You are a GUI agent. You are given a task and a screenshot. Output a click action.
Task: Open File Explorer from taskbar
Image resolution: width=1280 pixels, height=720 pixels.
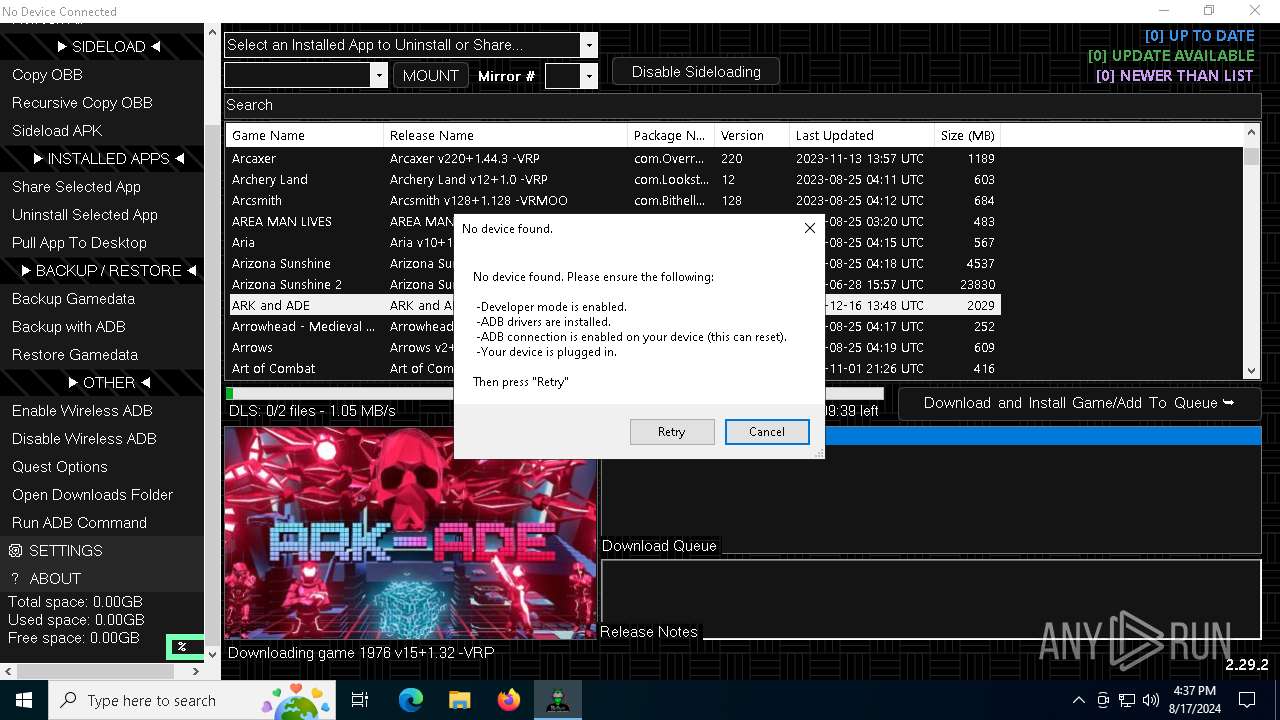[x=459, y=700]
